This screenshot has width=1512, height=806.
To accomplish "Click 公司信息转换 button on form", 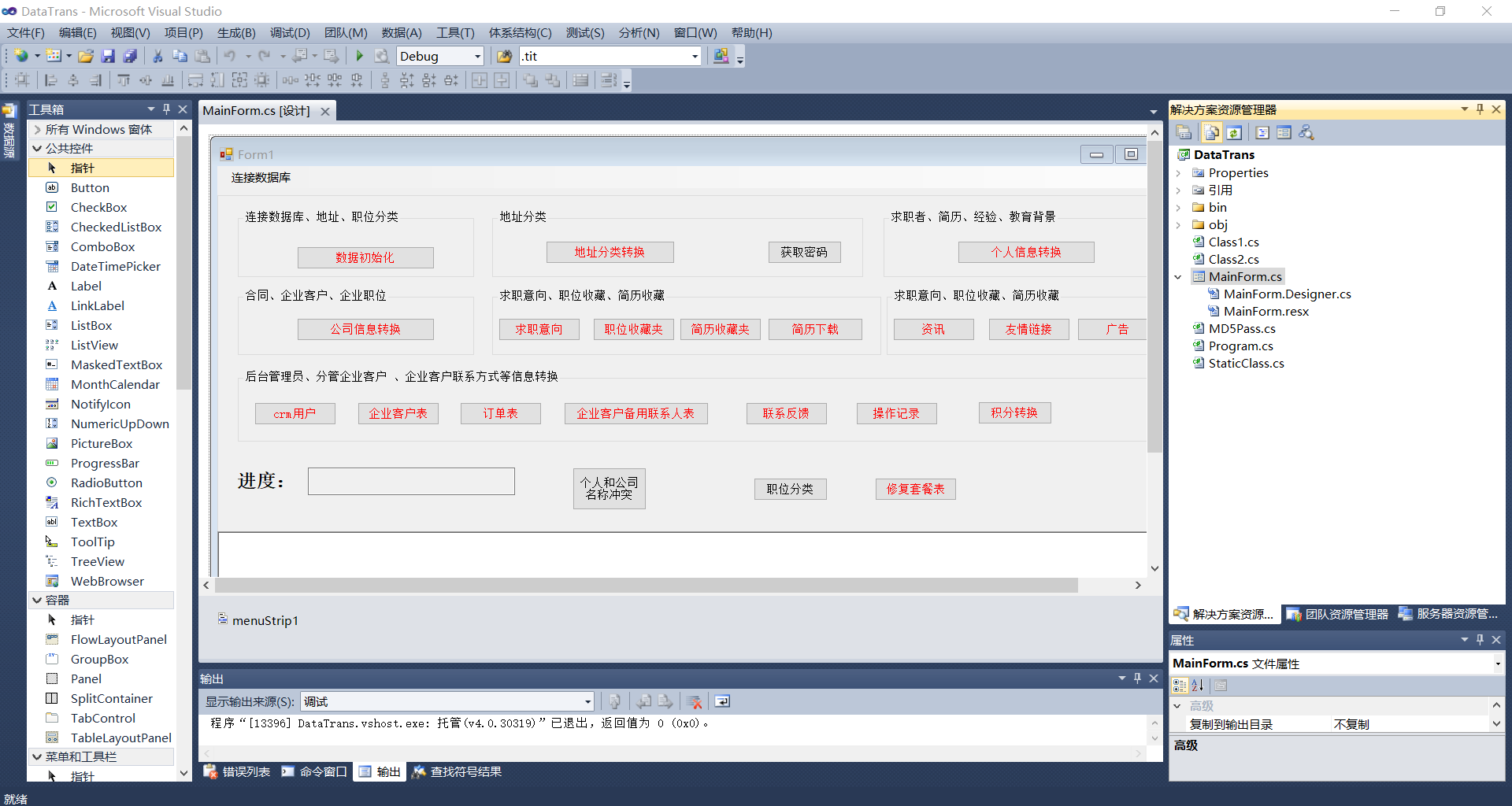I will [x=365, y=329].
